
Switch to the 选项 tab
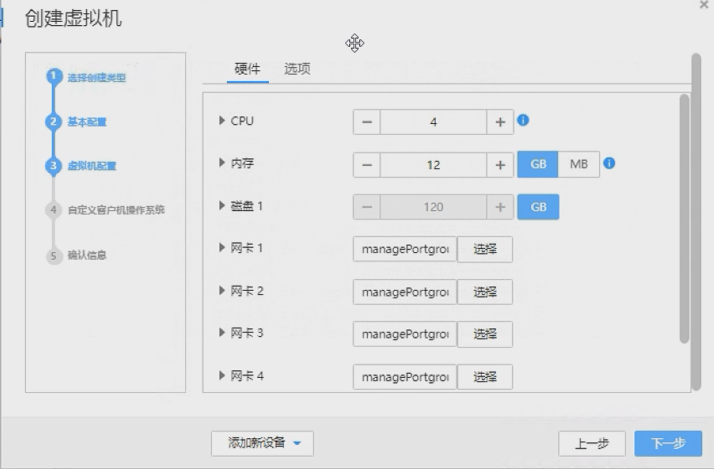(297, 69)
